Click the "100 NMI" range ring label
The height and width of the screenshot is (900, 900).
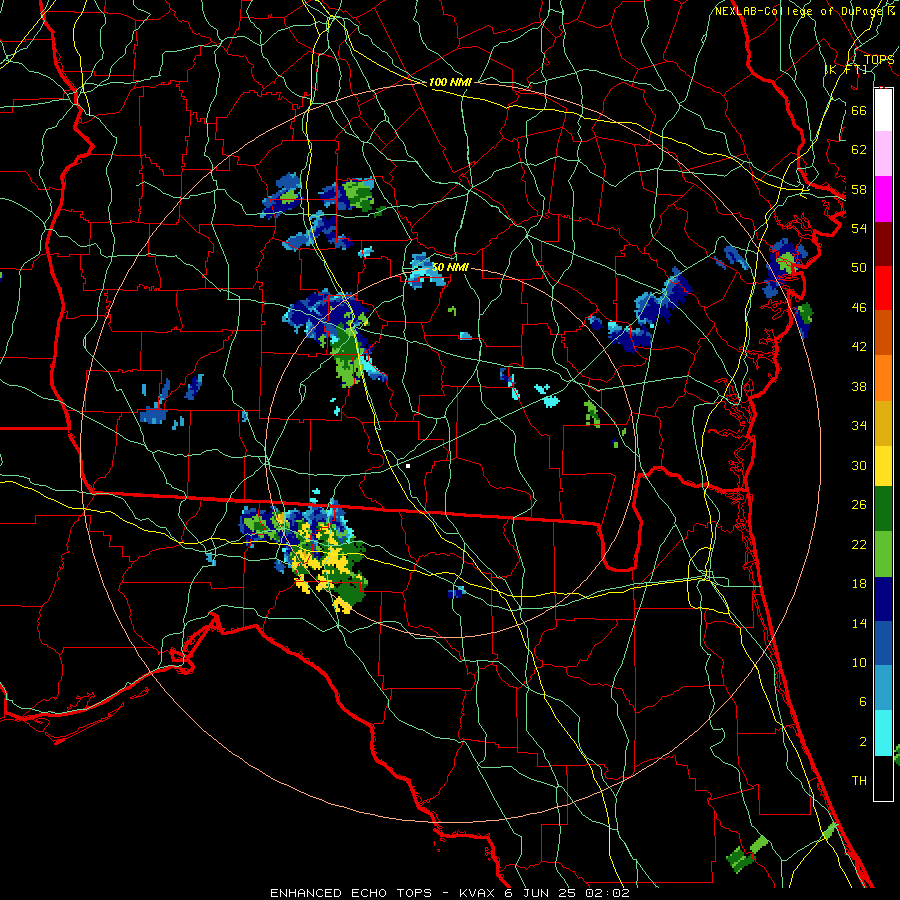[450, 82]
